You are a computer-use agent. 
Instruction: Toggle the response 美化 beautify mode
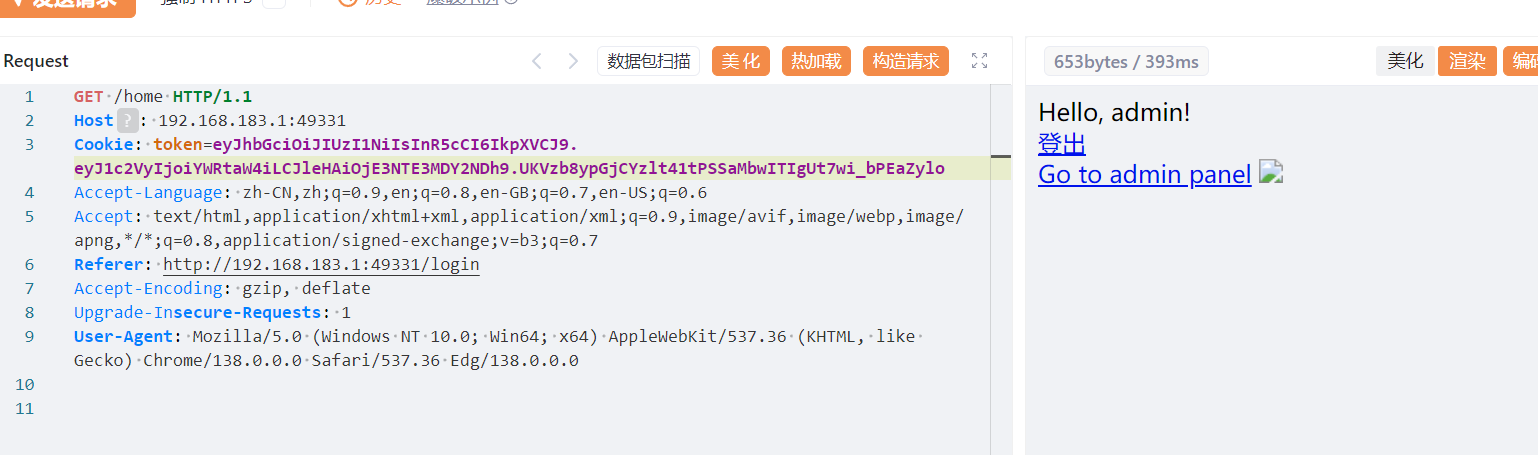pyautogui.click(x=1405, y=61)
